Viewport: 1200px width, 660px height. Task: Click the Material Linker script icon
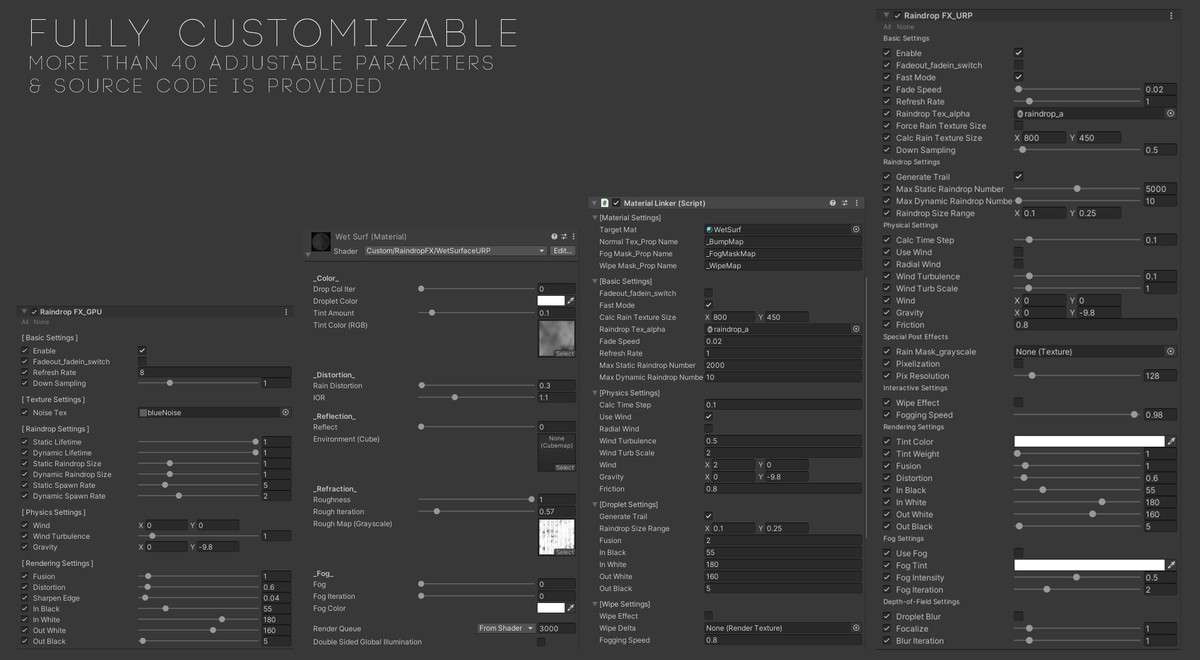coord(606,203)
